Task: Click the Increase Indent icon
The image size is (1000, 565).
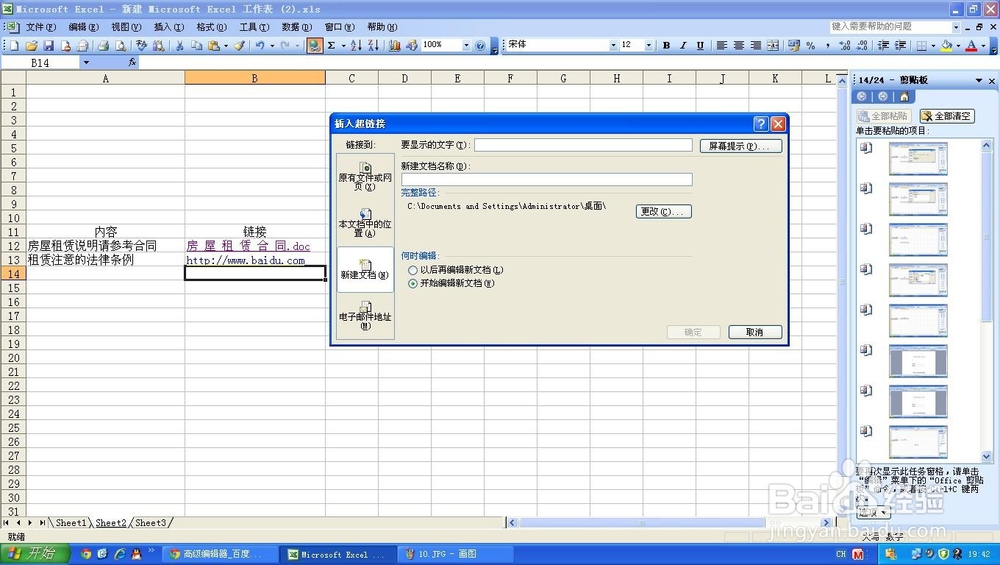Action: tap(901, 45)
